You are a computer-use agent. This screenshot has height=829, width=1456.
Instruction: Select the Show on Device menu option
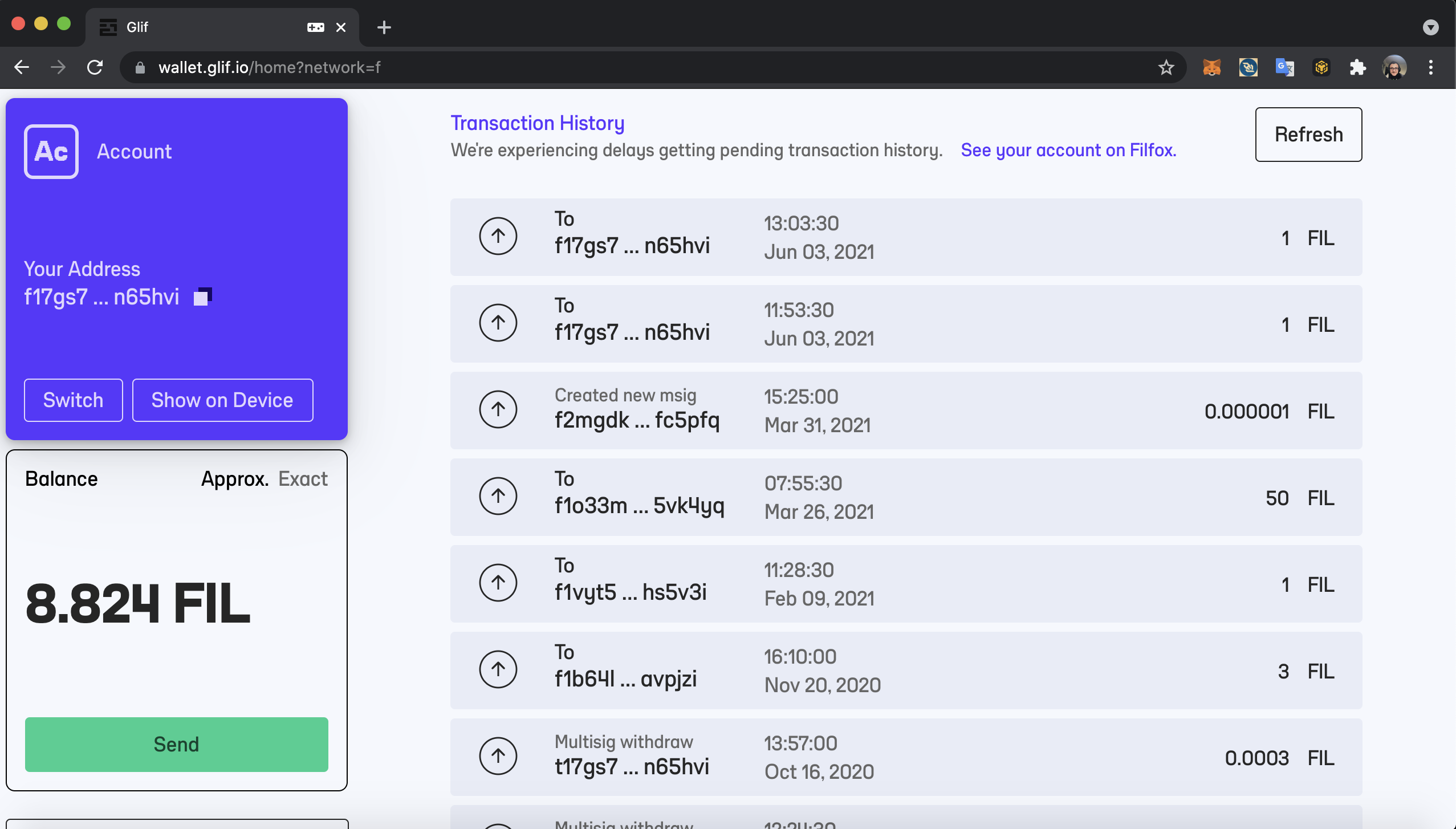tap(222, 400)
